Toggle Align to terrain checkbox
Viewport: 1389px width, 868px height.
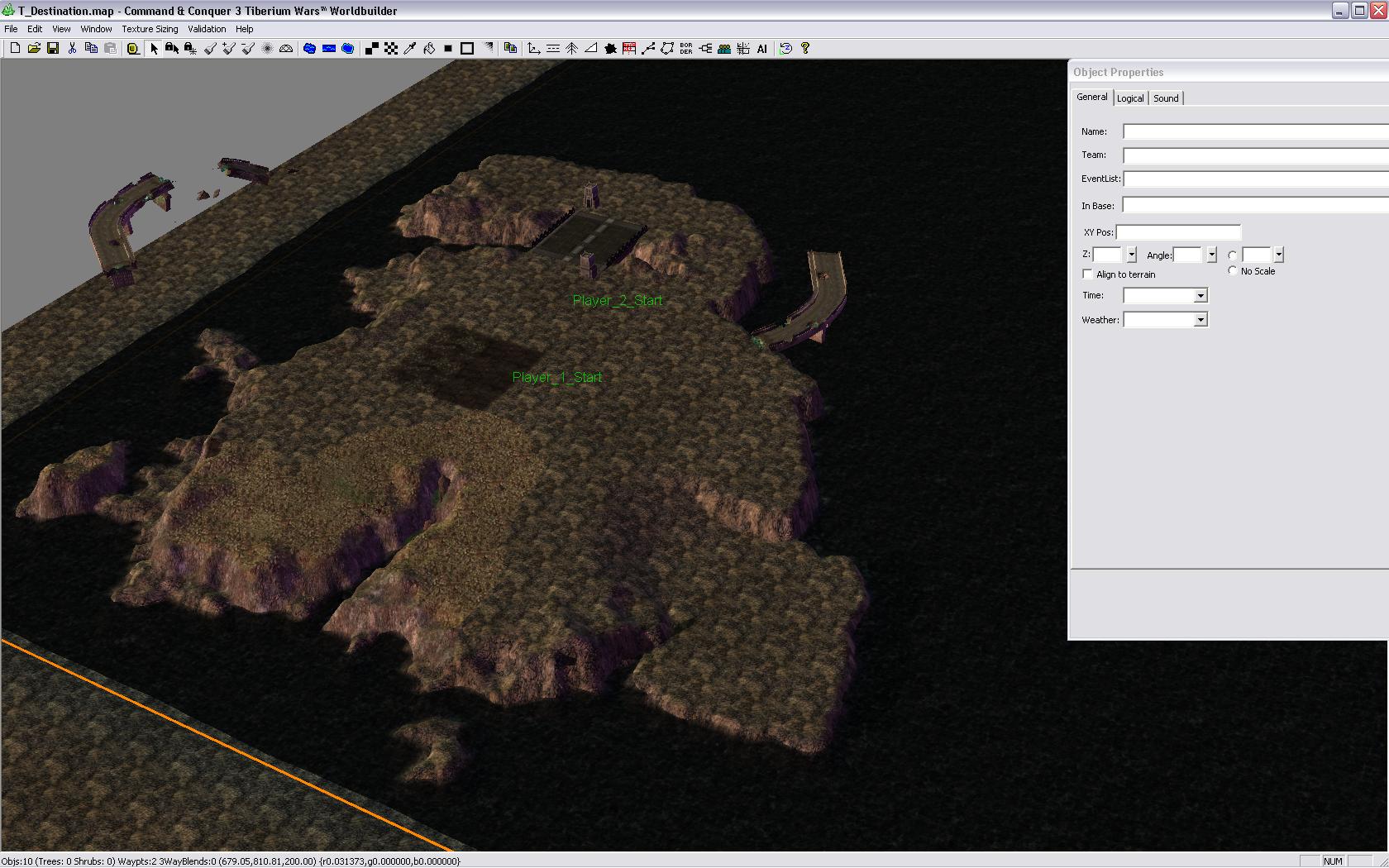1087,274
